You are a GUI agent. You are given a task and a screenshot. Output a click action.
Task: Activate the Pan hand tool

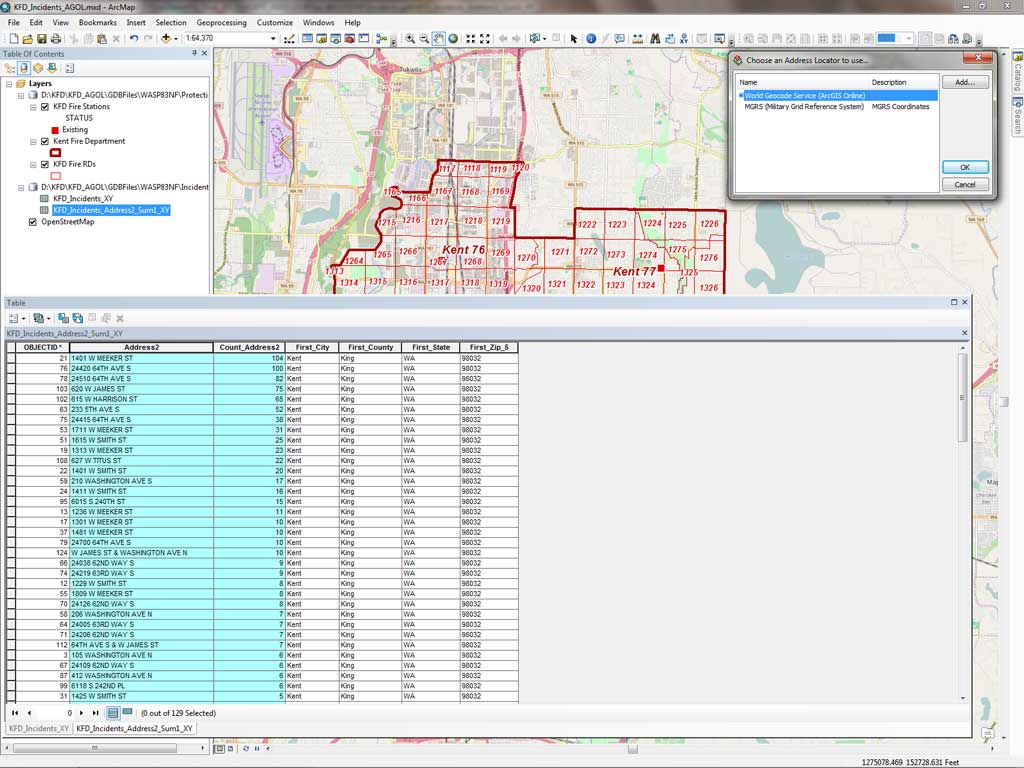pyautogui.click(x=439, y=39)
